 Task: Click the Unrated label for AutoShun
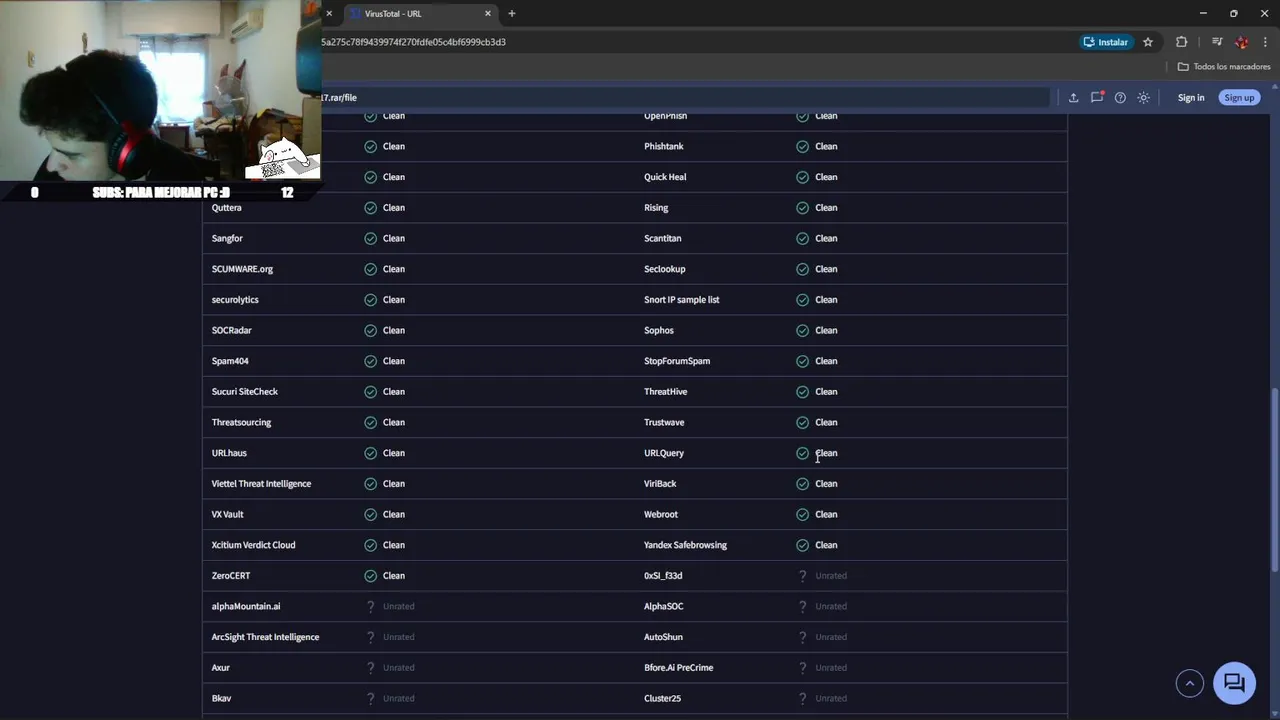(831, 637)
